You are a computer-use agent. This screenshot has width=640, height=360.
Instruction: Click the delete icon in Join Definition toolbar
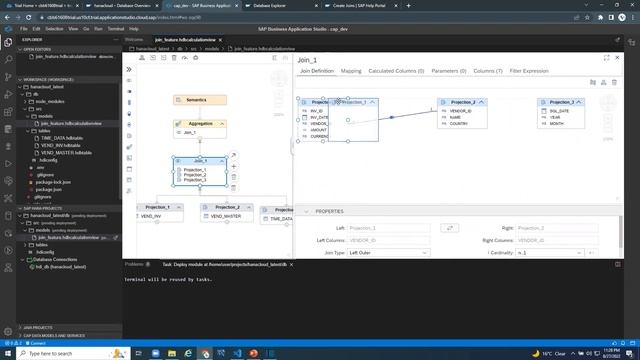click(614, 82)
